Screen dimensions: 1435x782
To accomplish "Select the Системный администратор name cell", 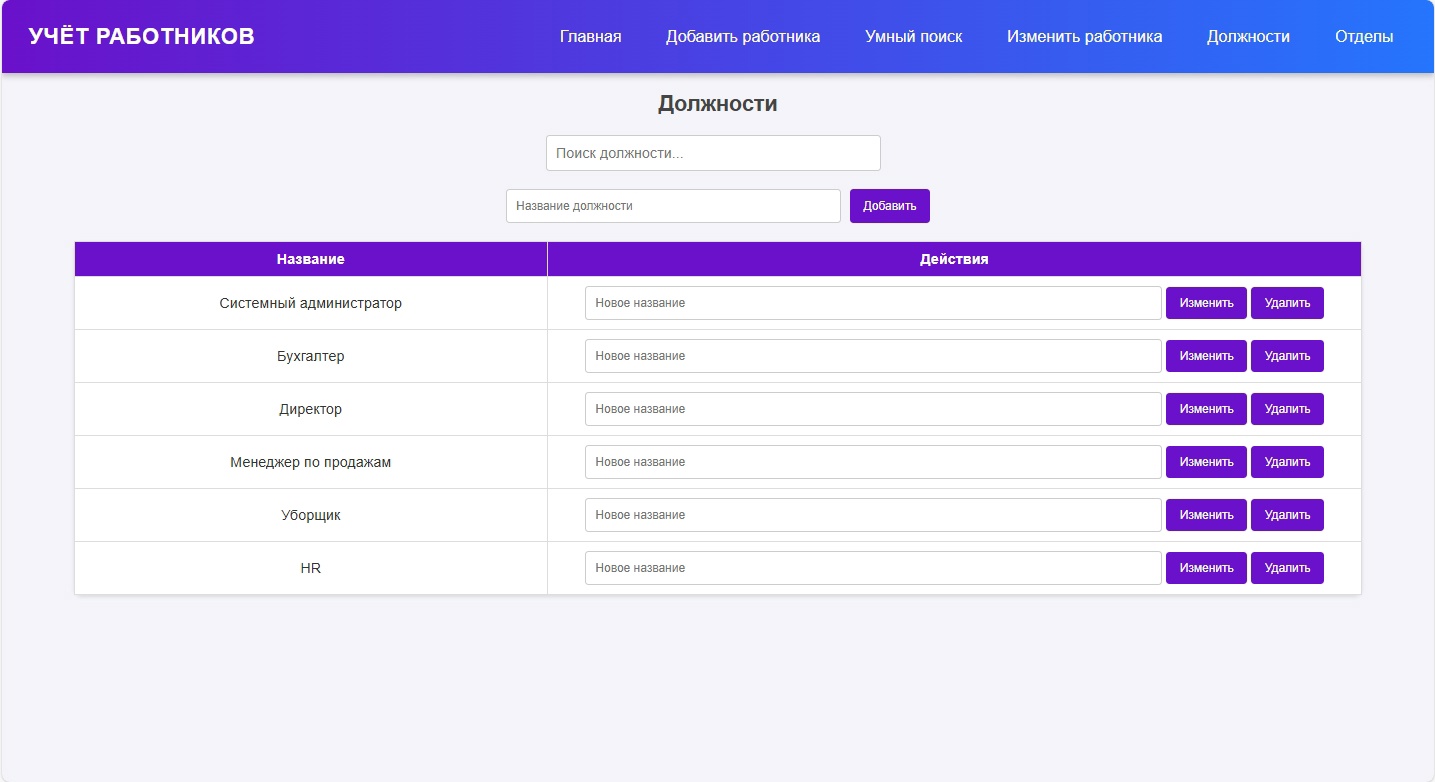I will (x=311, y=303).
